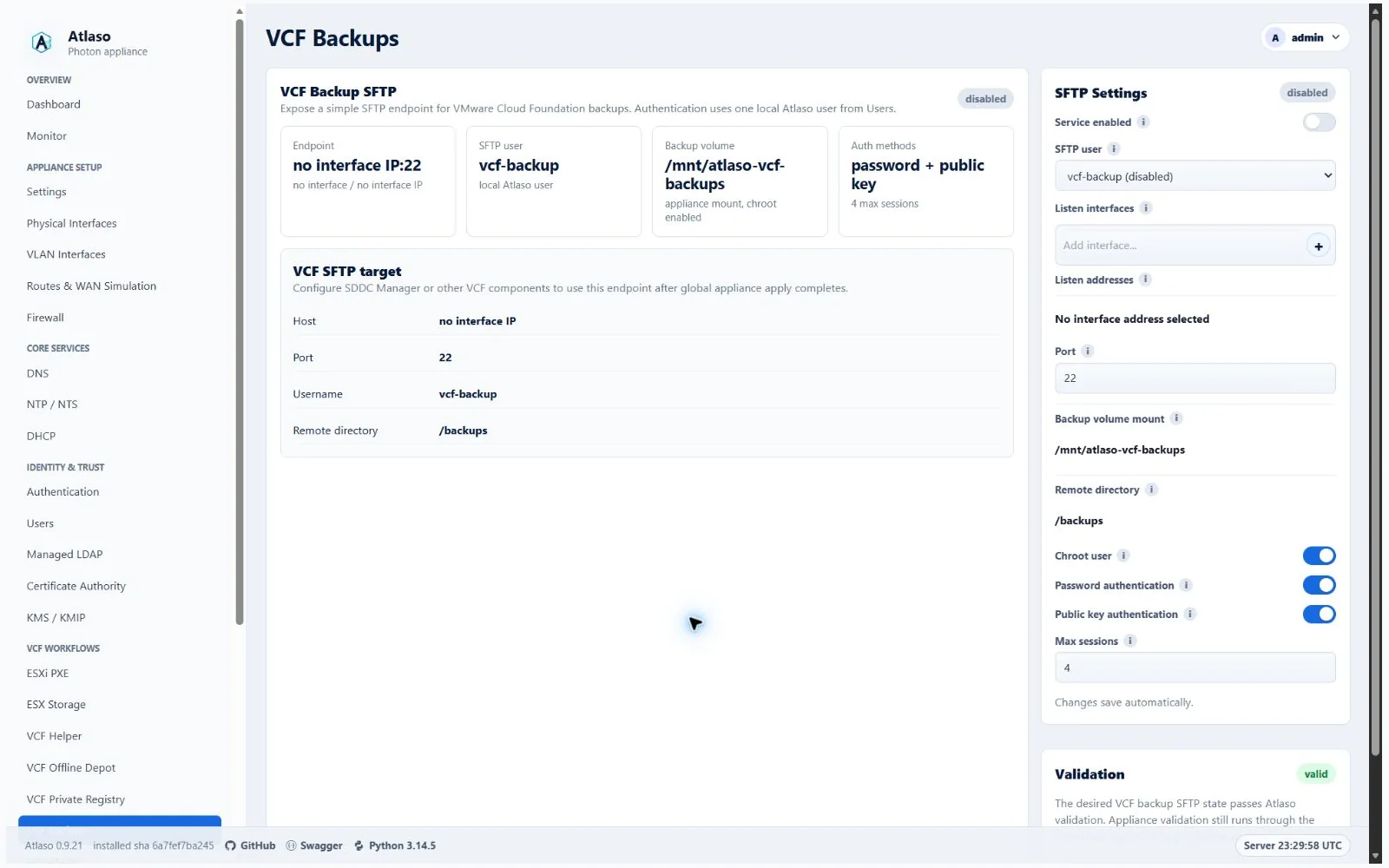The width and height of the screenshot is (1389, 868).
Task: Click the main page vertical scrollbar
Action: pyautogui.click(x=1375, y=386)
